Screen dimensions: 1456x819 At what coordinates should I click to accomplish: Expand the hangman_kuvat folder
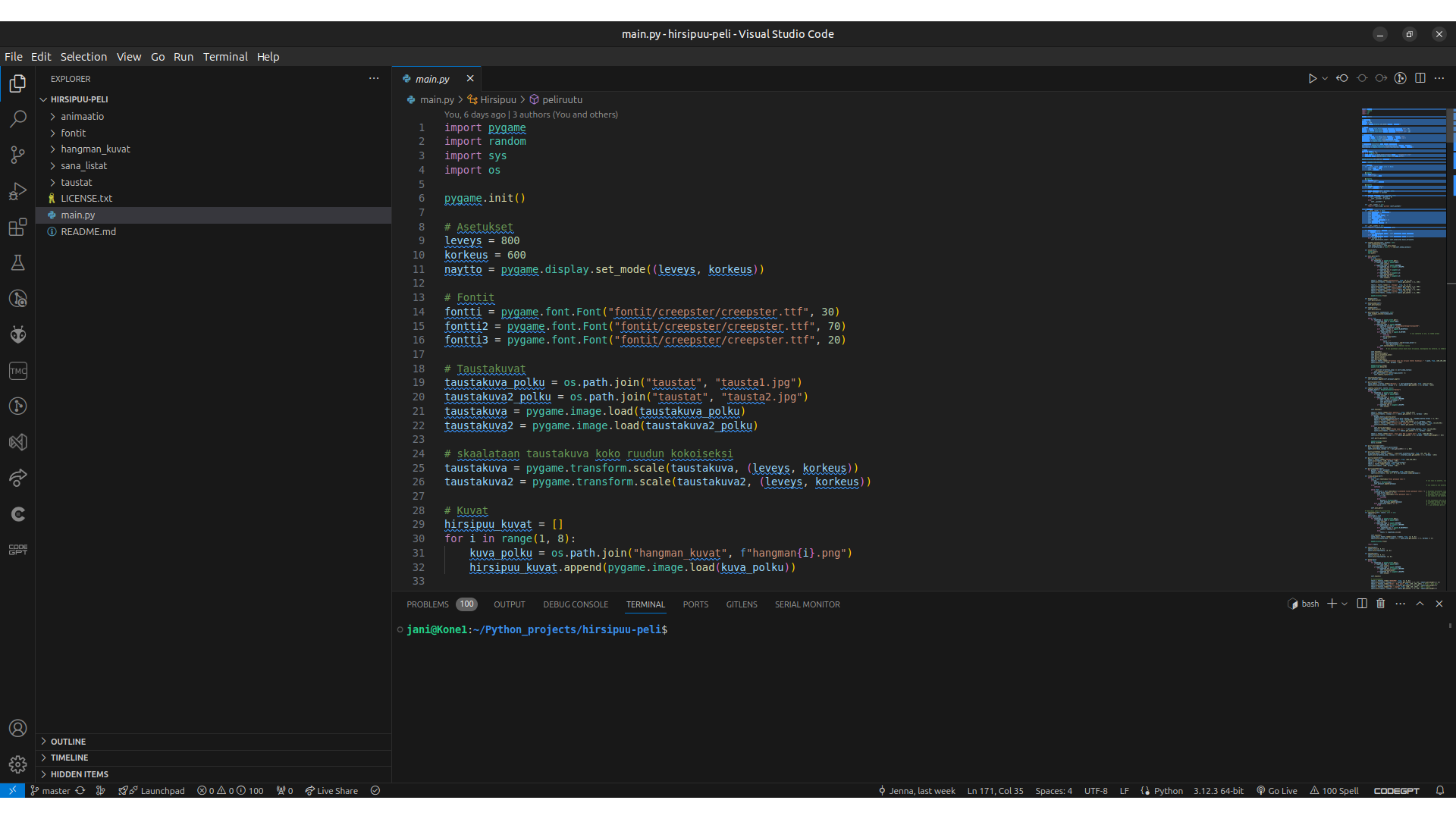[96, 149]
